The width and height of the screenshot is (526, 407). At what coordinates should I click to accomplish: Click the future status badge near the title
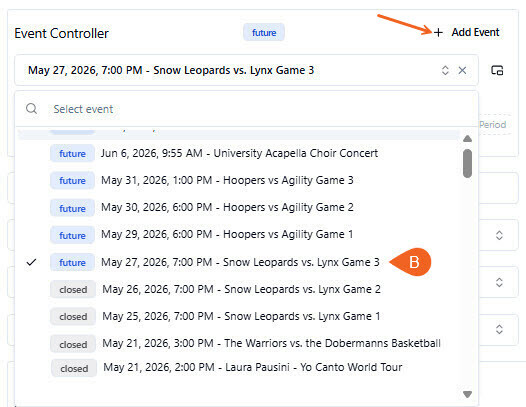point(264,33)
